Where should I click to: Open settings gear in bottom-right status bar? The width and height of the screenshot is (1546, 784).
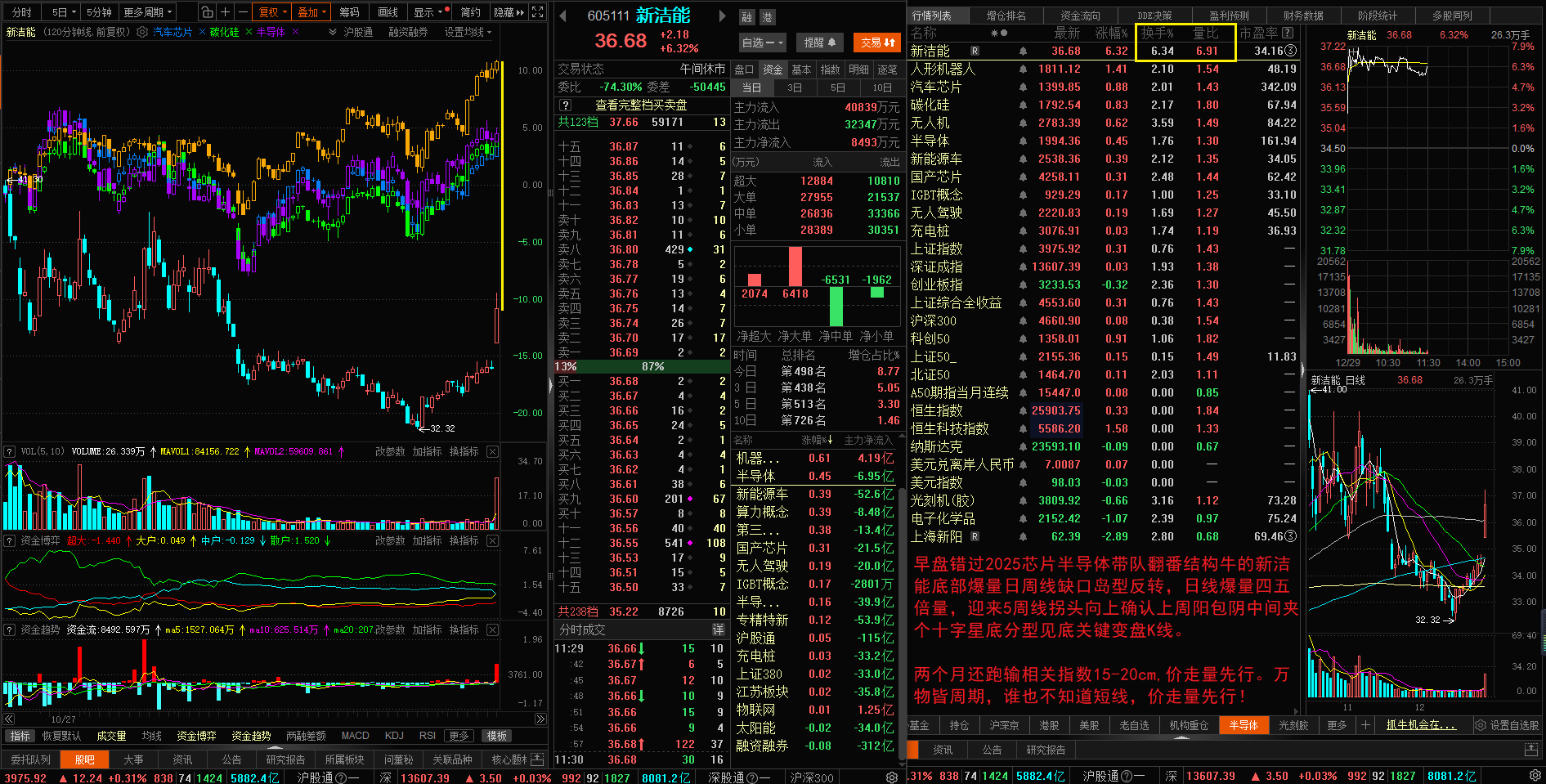coord(1535,776)
